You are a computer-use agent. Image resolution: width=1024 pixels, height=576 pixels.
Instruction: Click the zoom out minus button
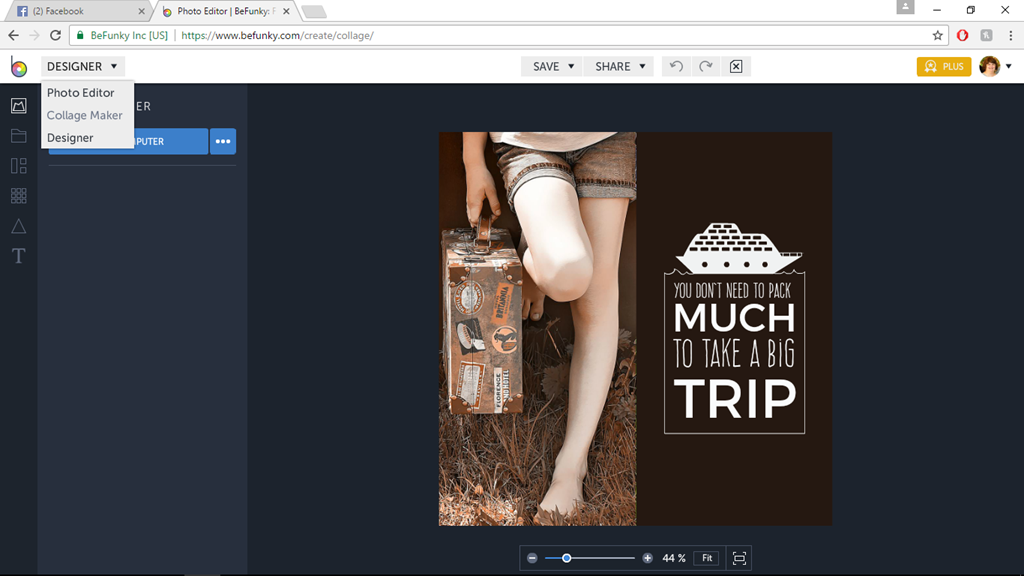(x=532, y=558)
